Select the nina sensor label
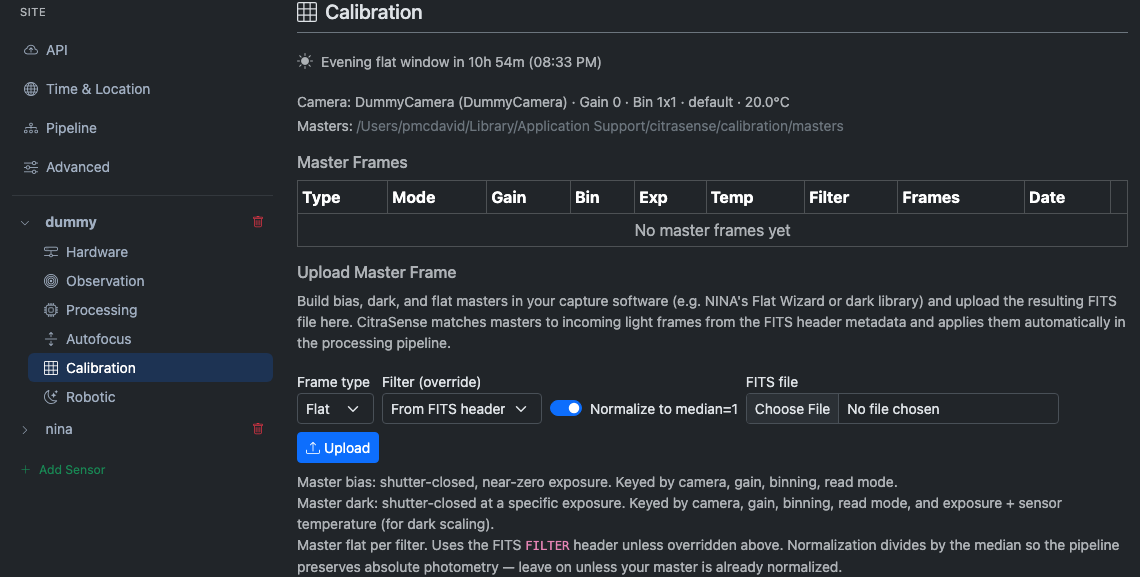1140x577 pixels. tap(58, 429)
